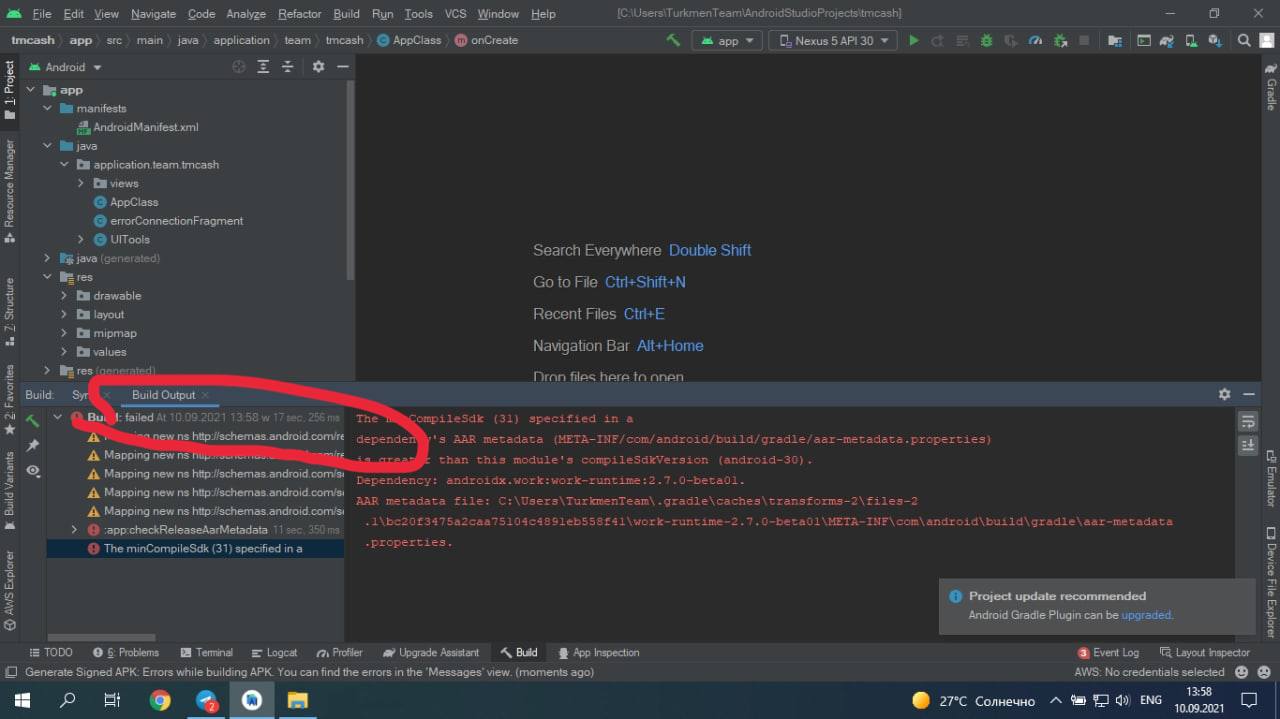Open Project panel gear settings
Screen dimensions: 1280x719
pyautogui.click(x=318, y=66)
